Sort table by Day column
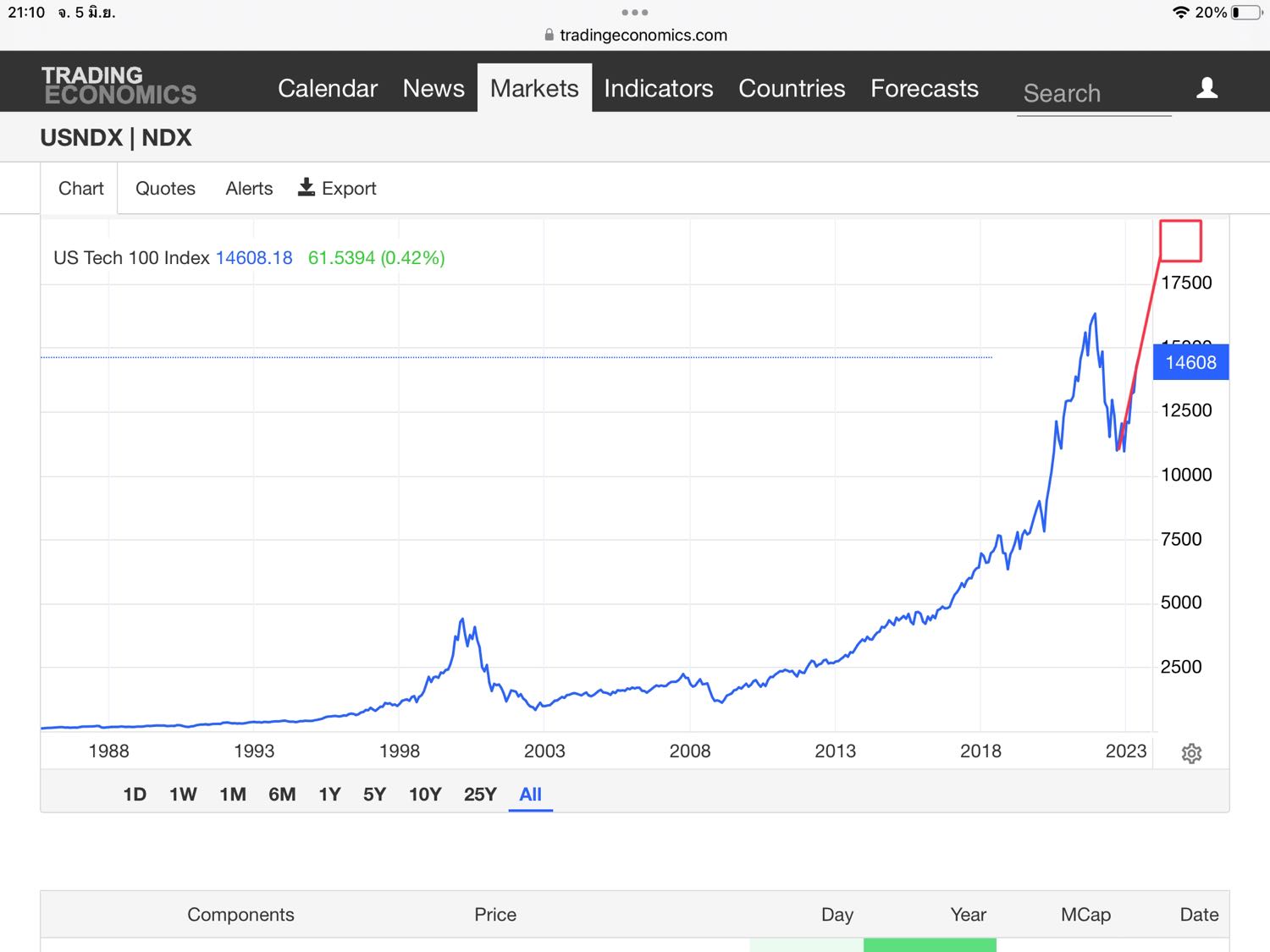This screenshot has width=1270, height=952. (x=837, y=914)
